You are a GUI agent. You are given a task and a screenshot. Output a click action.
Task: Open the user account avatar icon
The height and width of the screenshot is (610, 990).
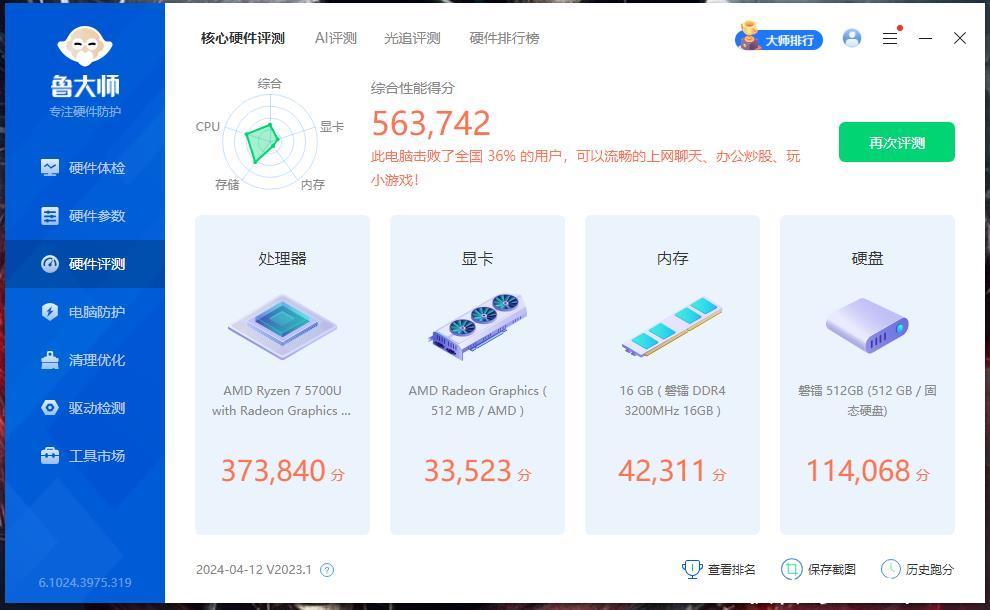tap(852, 38)
